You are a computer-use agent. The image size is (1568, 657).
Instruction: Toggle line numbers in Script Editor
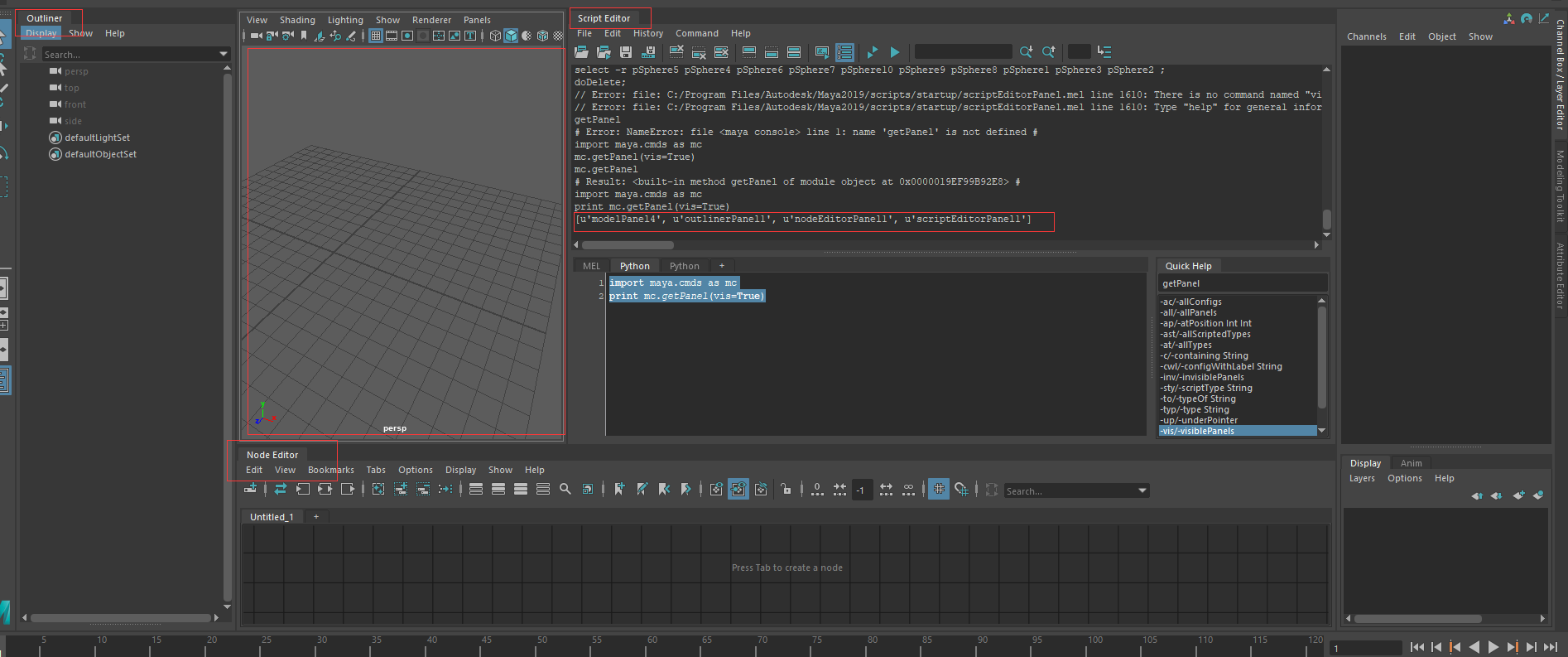click(x=844, y=52)
